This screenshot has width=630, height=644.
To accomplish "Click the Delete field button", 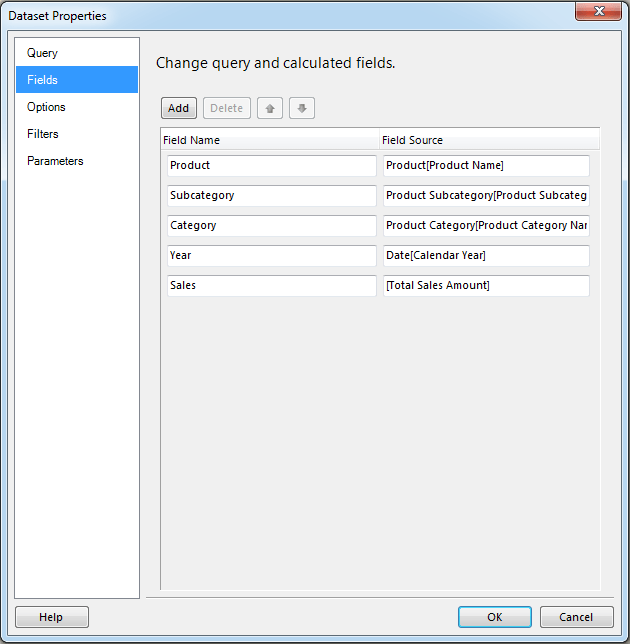I will 226,108.
